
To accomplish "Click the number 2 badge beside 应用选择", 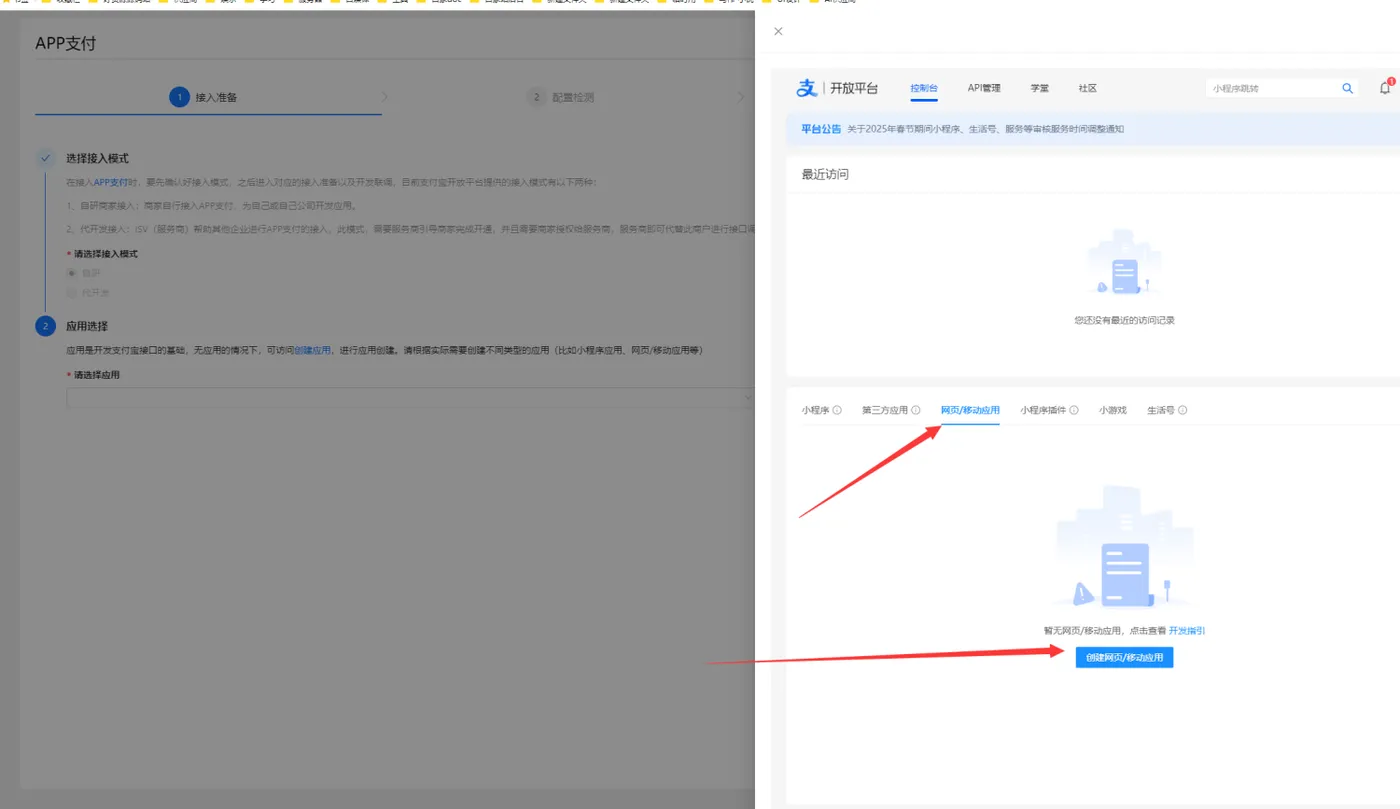I will [x=45, y=326].
